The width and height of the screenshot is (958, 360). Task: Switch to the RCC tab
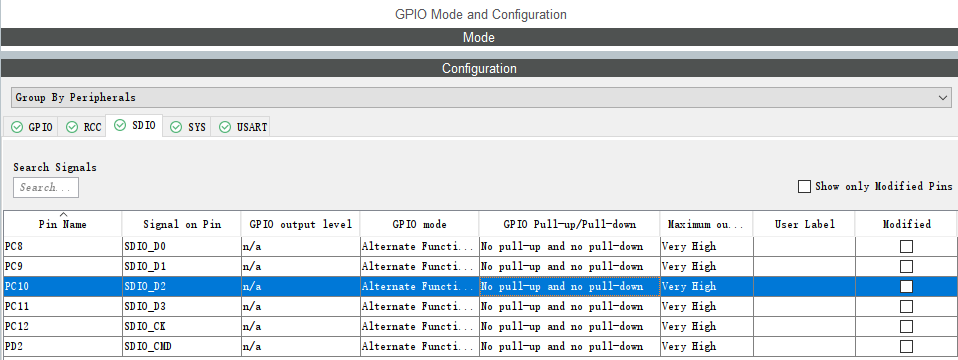(82, 127)
